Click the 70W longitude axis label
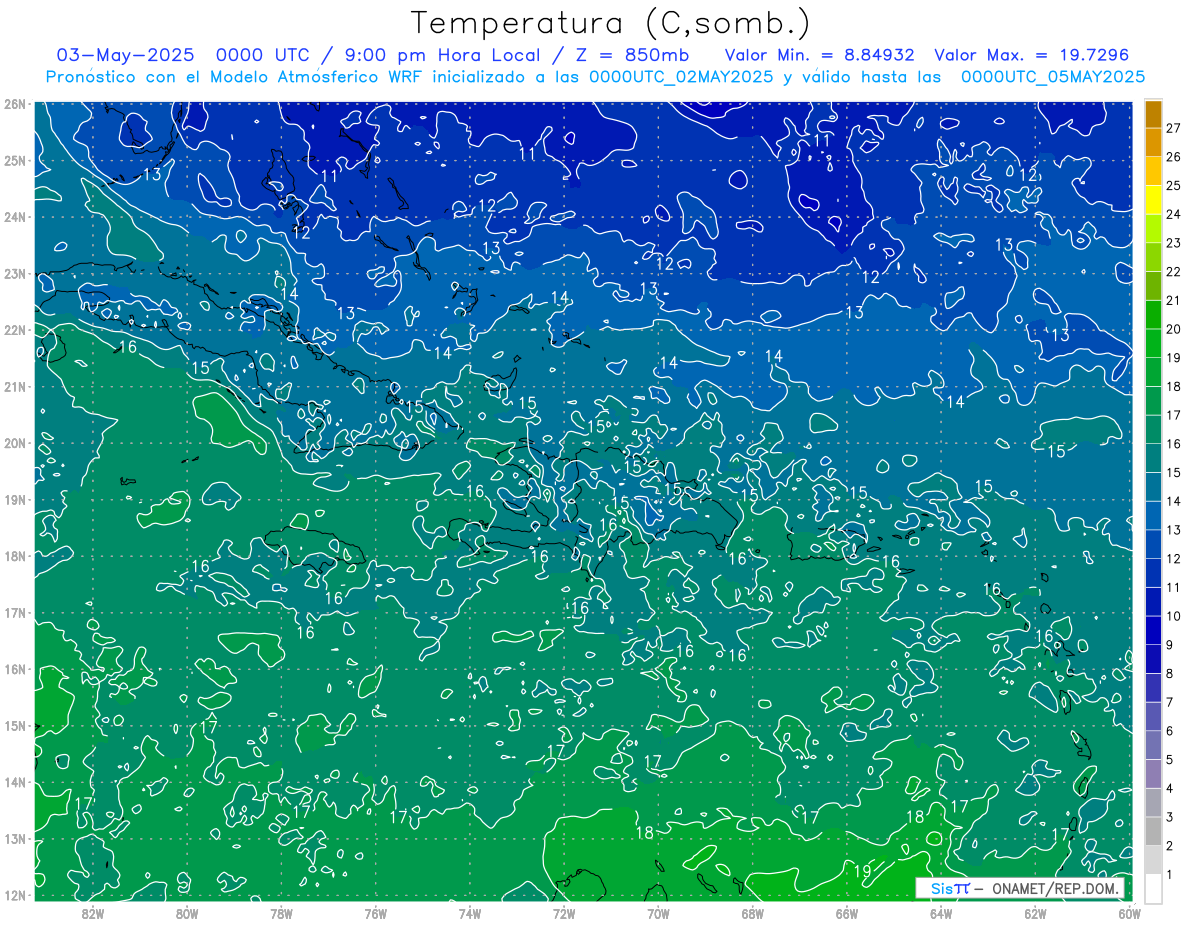The height and width of the screenshot is (927, 1200). click(658, 913)
